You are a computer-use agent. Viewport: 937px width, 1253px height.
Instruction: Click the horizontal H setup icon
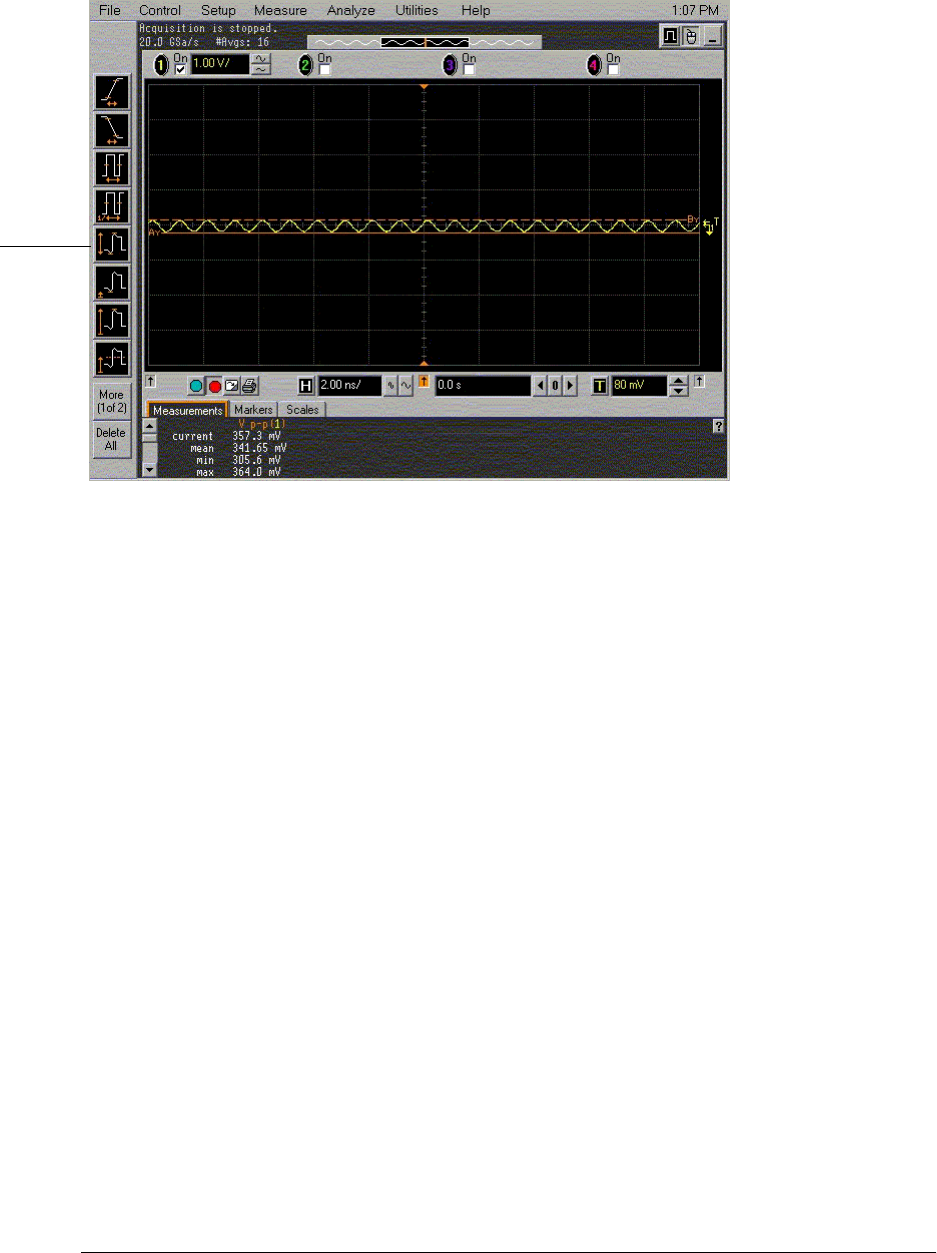(x=306, y=386)
